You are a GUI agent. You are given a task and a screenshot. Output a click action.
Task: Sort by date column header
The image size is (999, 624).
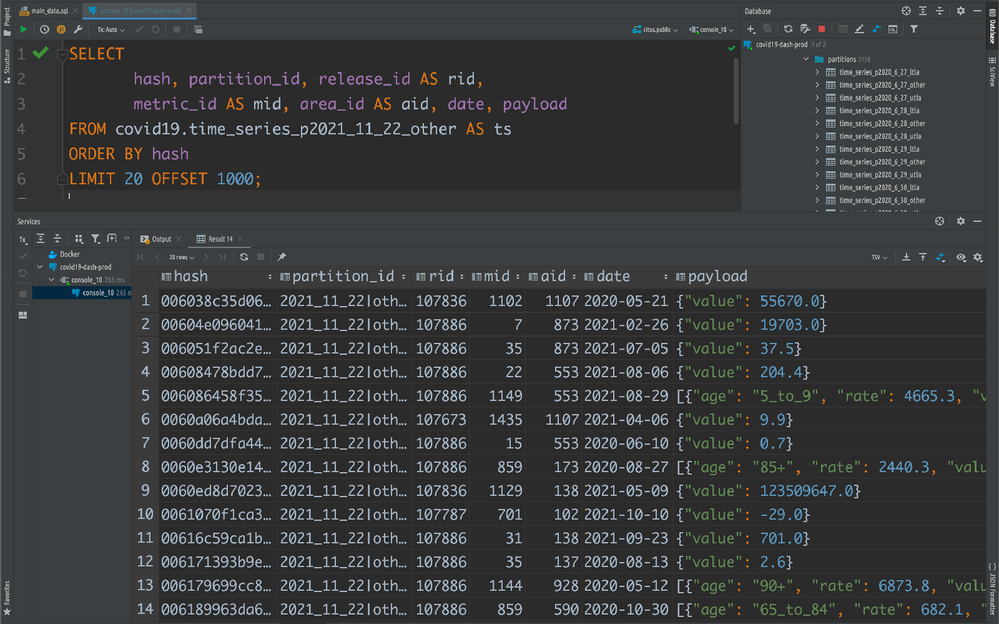(626, 277)
